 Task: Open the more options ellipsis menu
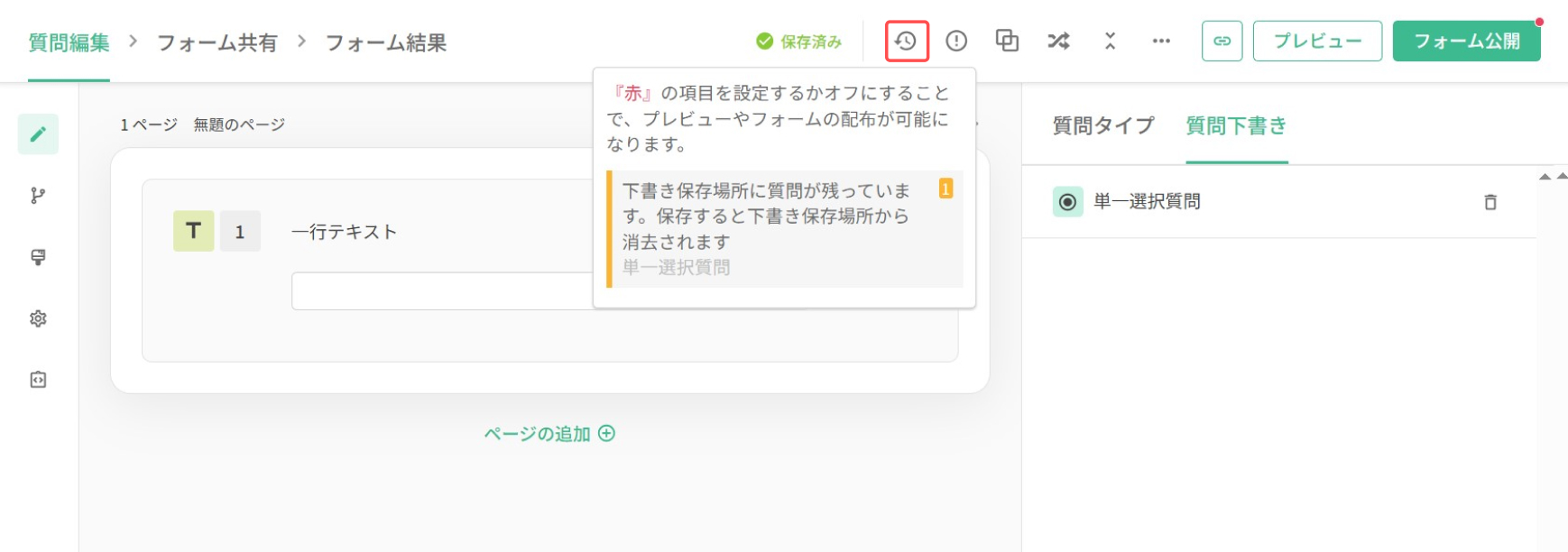tap(1161, 41)
